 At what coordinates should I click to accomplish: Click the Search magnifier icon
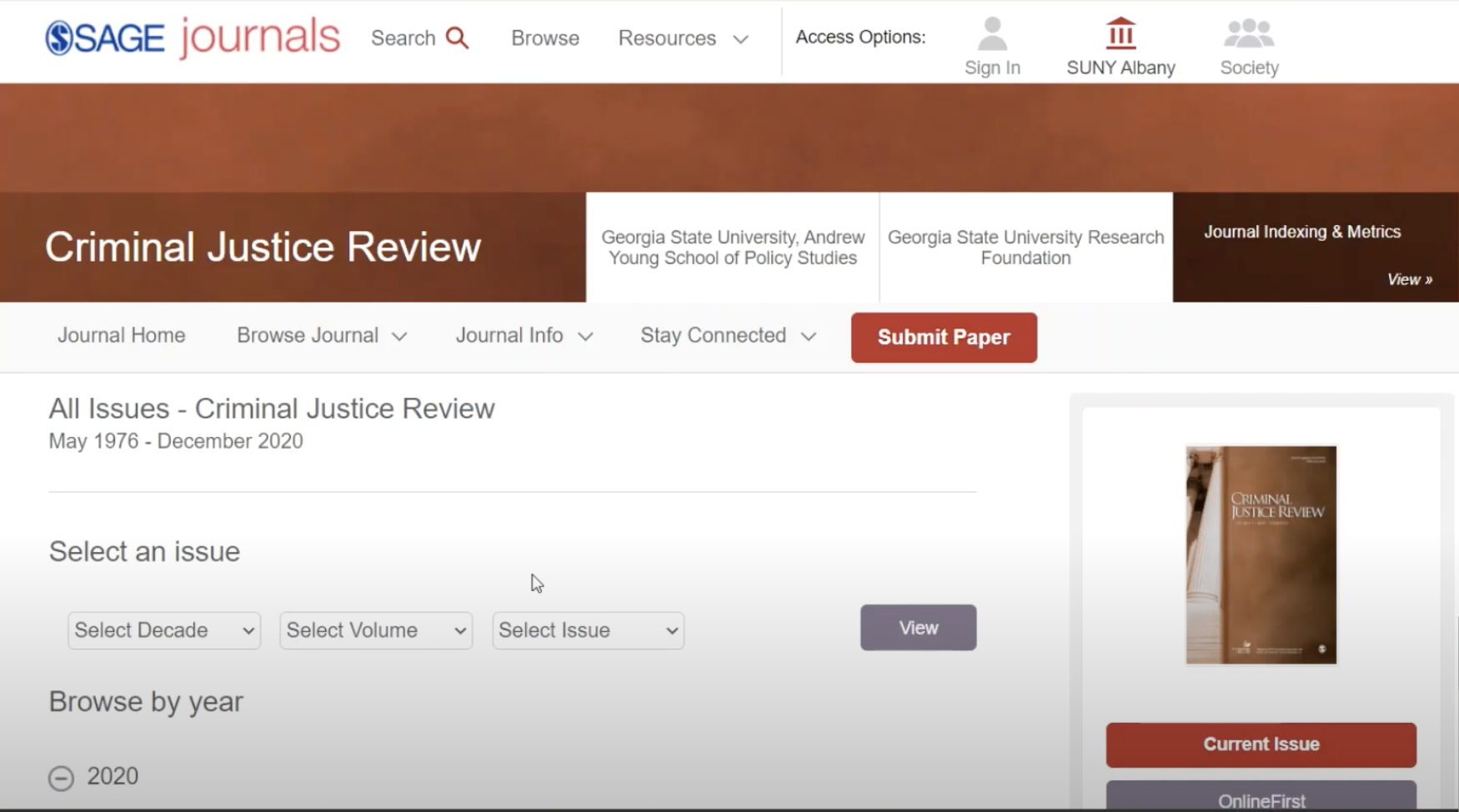click(x=457, y=38)
